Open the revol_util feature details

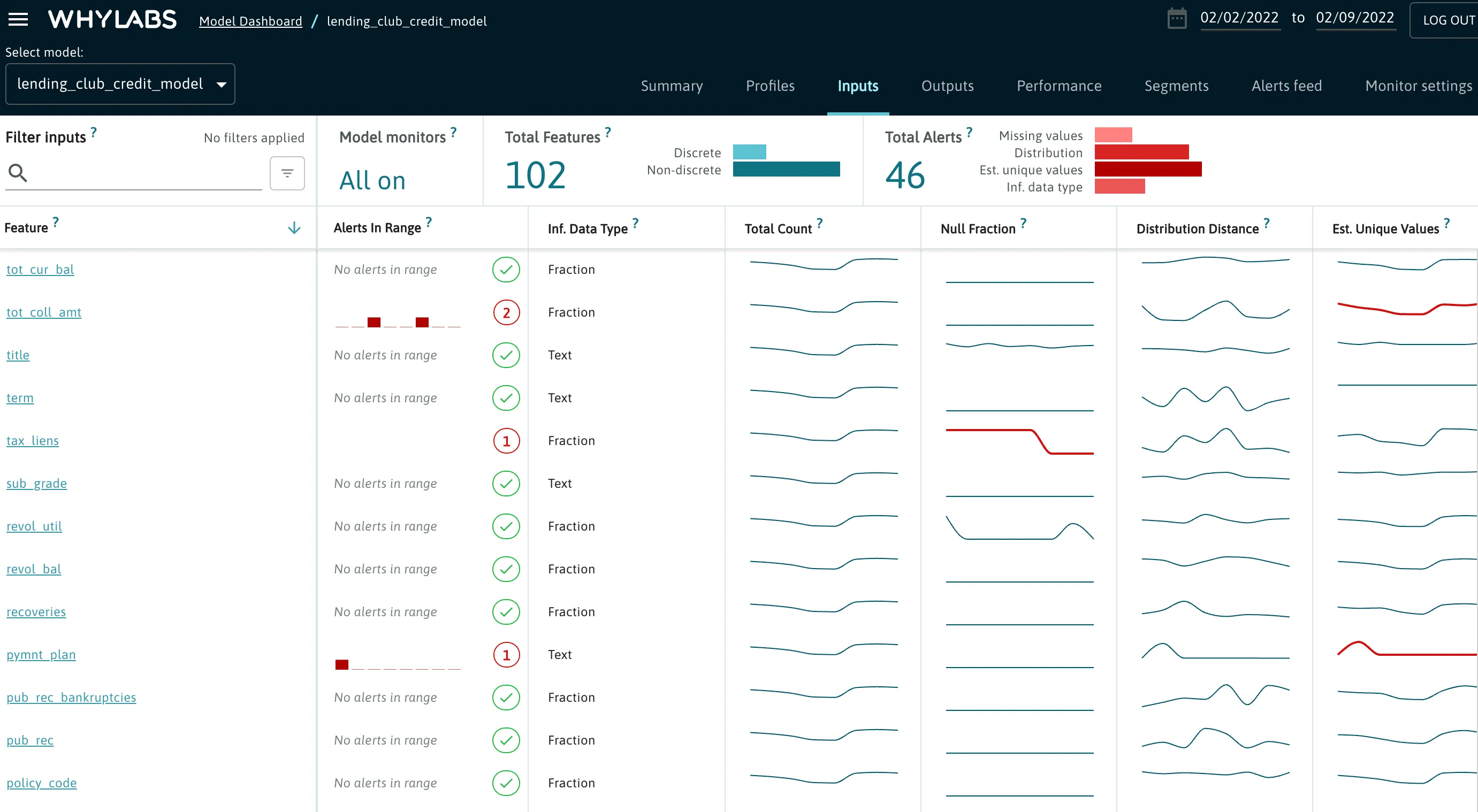pos(33,526)
